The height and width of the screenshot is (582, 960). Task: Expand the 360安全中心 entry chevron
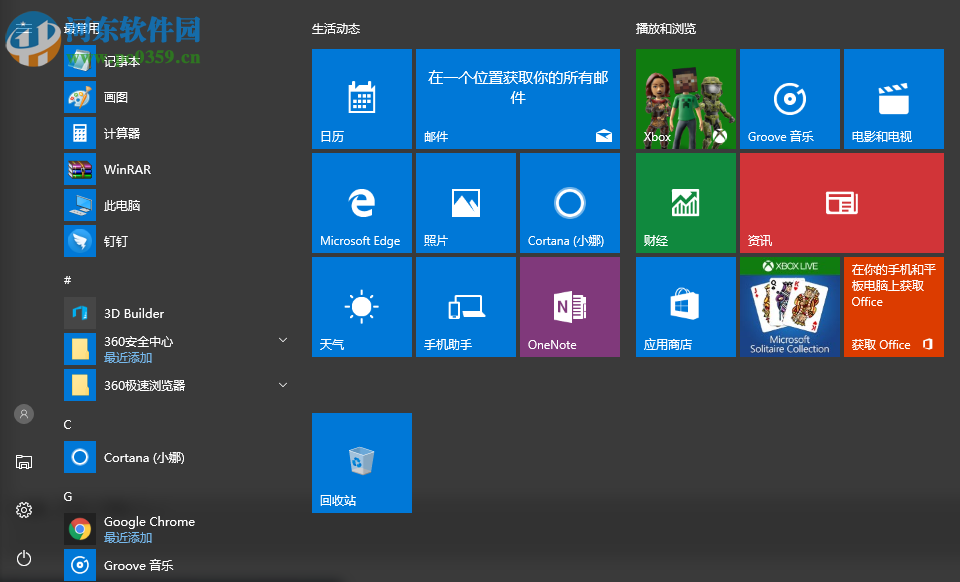pyautogui.click(x=282, y=339)
